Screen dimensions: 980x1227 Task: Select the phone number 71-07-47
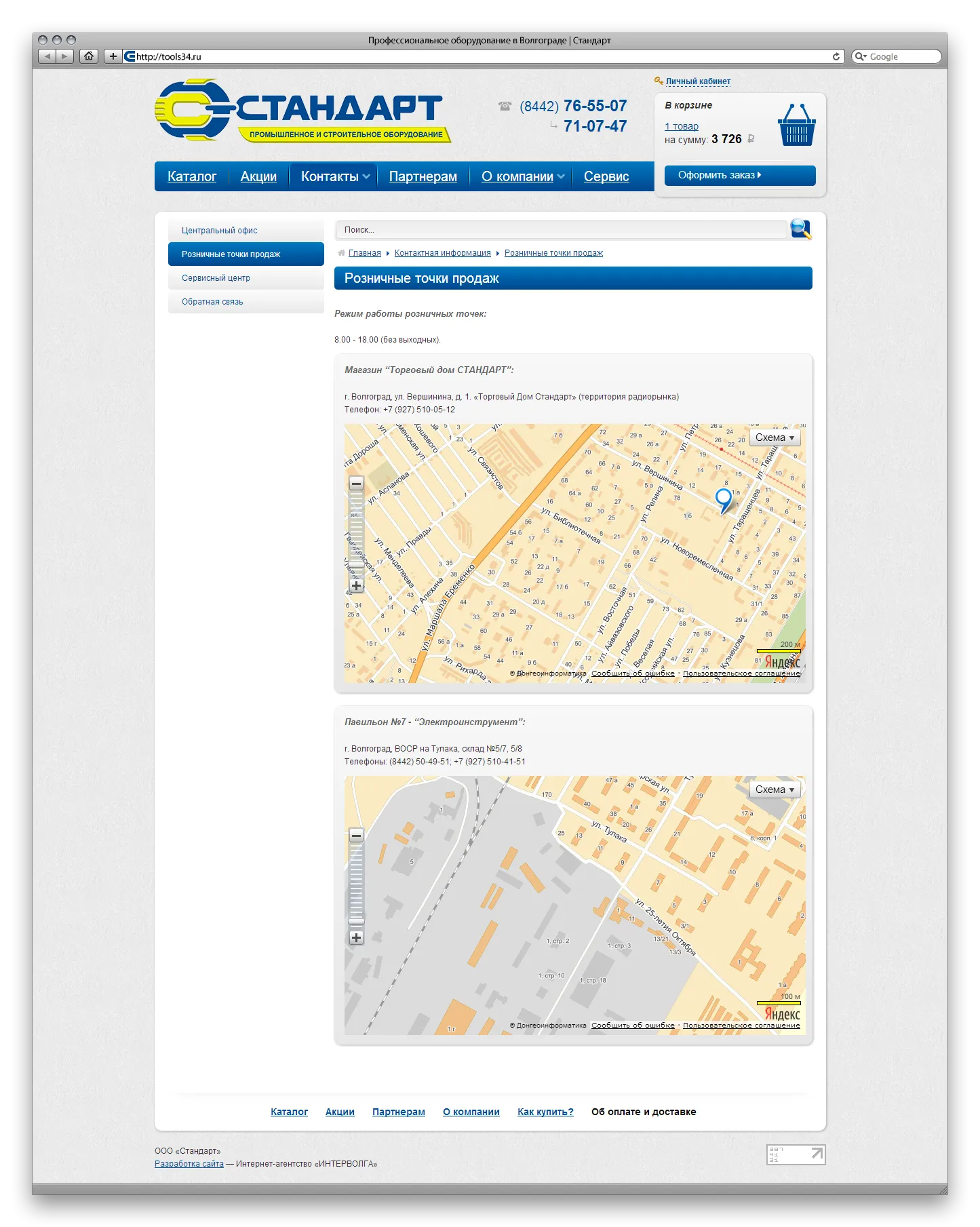[x=595, y=126]
